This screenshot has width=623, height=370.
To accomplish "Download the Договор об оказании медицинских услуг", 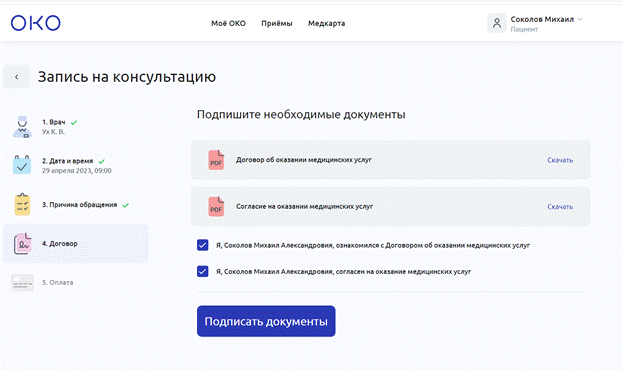I will click(560, 160).
